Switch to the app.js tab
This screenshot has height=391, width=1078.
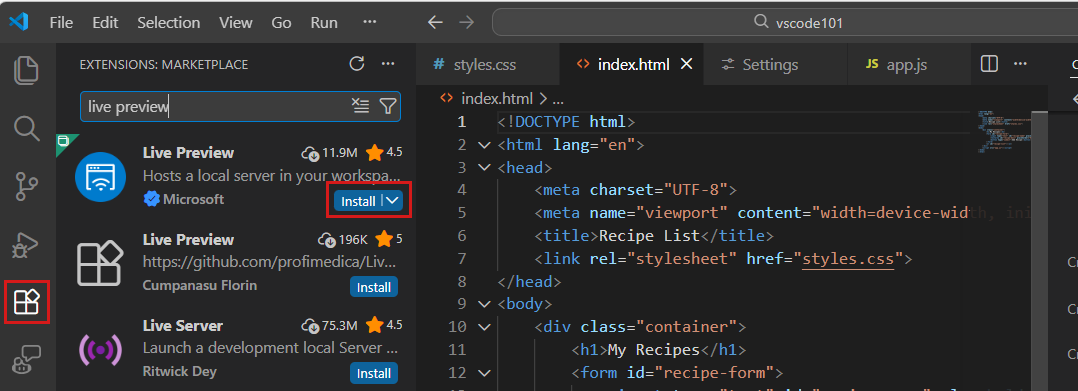coord(909,65)
